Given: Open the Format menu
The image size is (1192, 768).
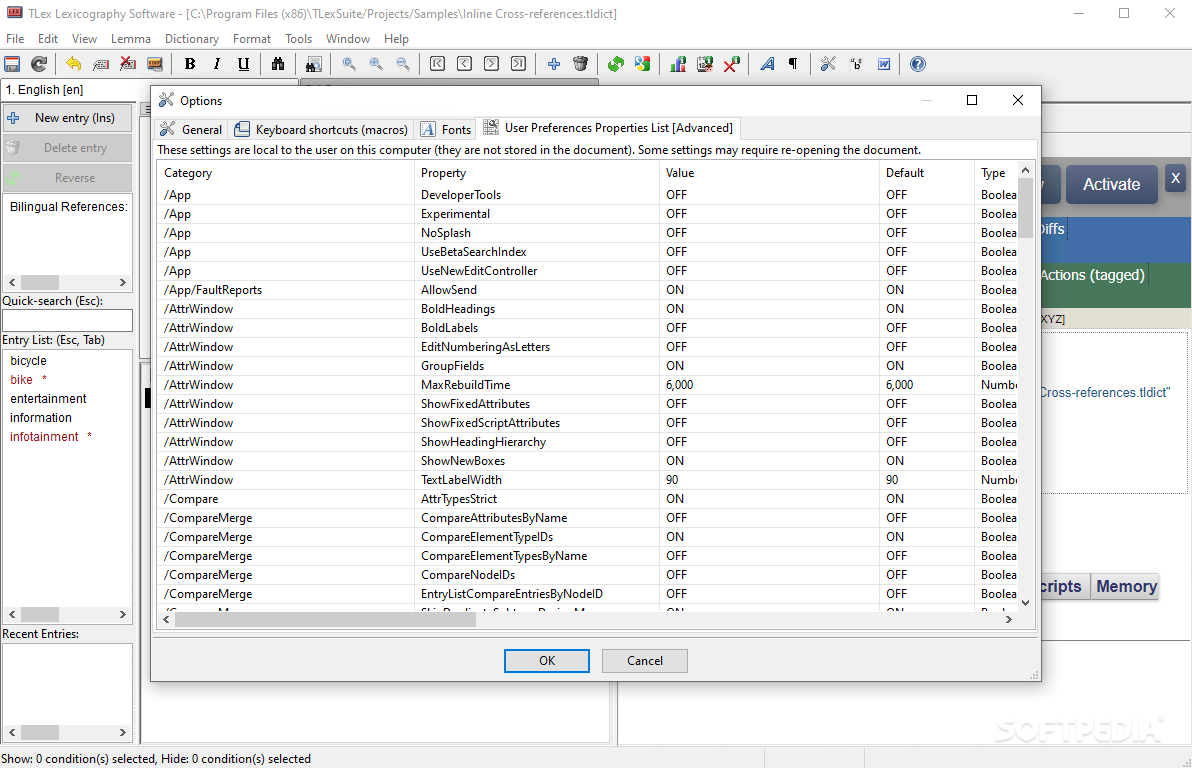Looking at the screenshot, I should click(252, 39).
